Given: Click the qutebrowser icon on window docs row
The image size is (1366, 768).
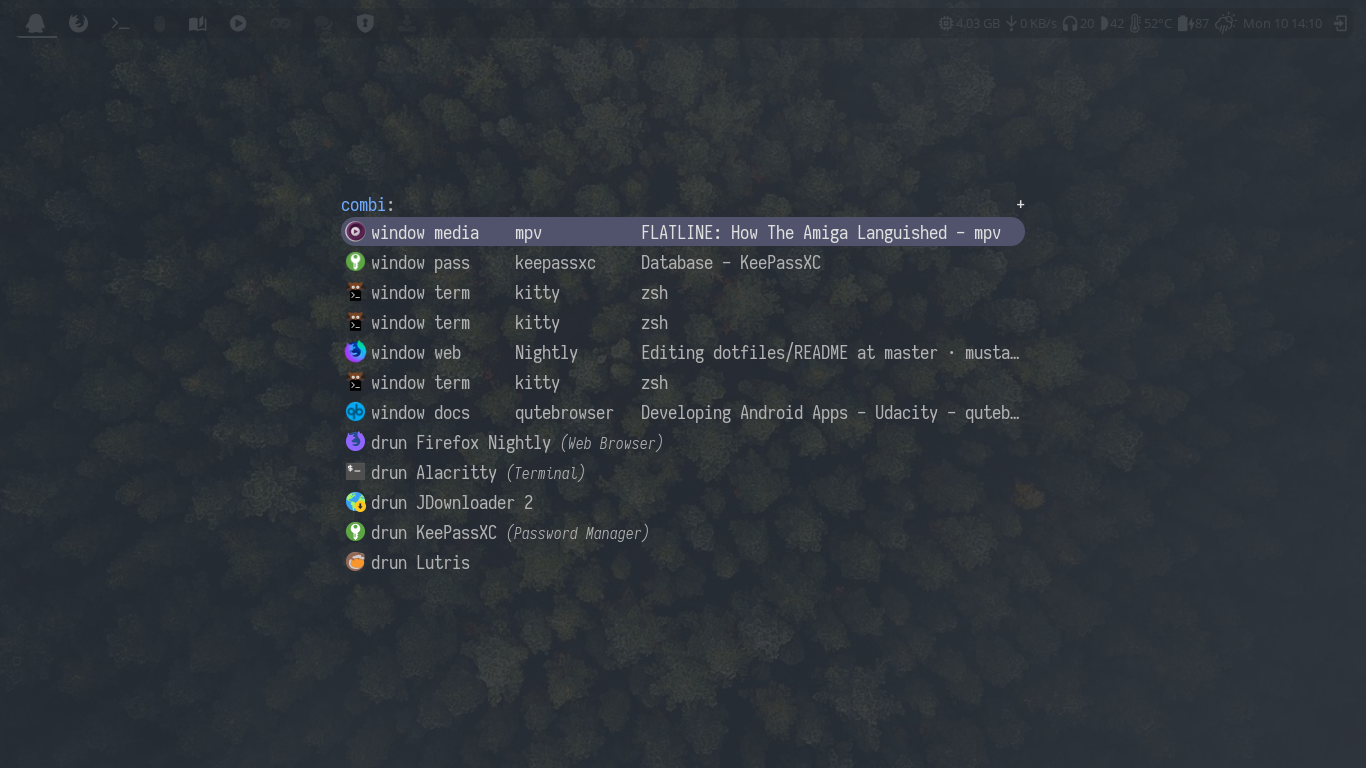Looking at the screenshot, I should [355, 412].
